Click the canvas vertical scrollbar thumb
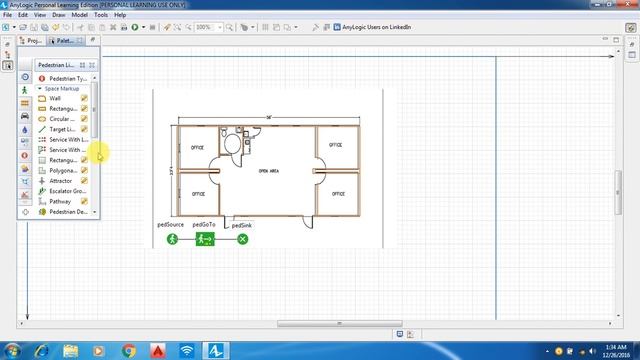This screenshot has width=640, height=360. pos(618,192)
